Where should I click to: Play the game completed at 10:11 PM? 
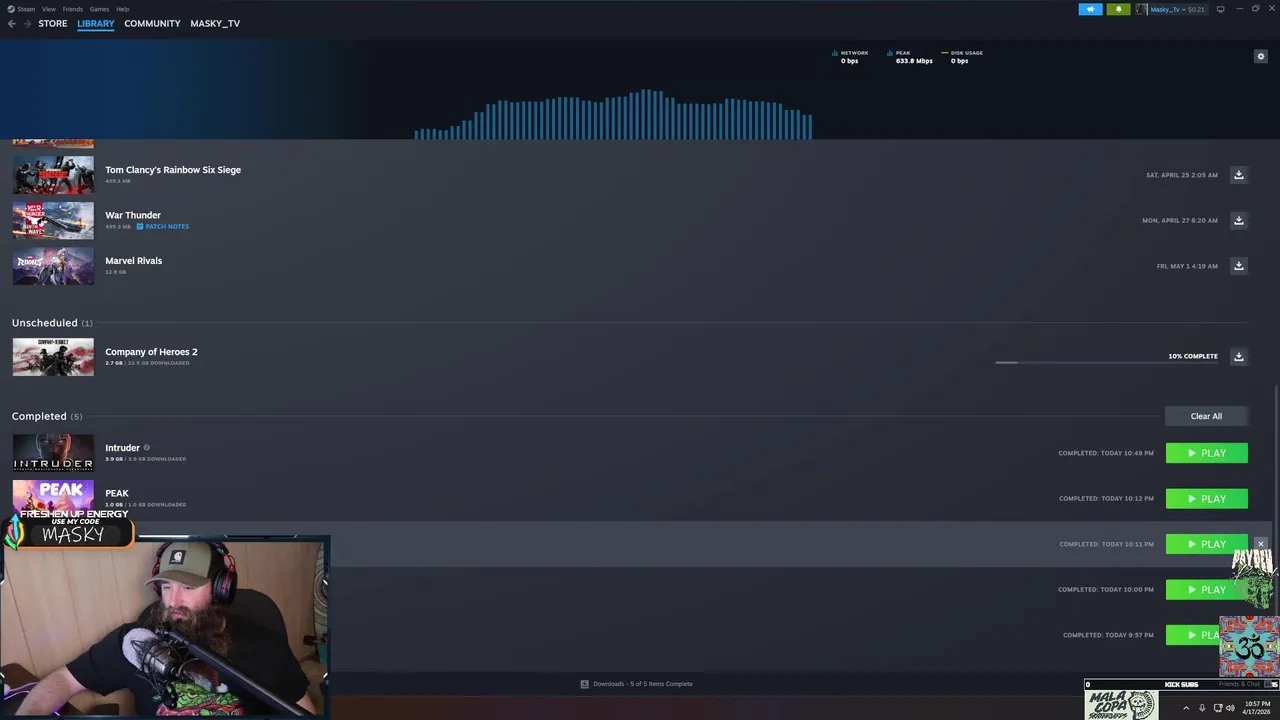click(1206, 544)
